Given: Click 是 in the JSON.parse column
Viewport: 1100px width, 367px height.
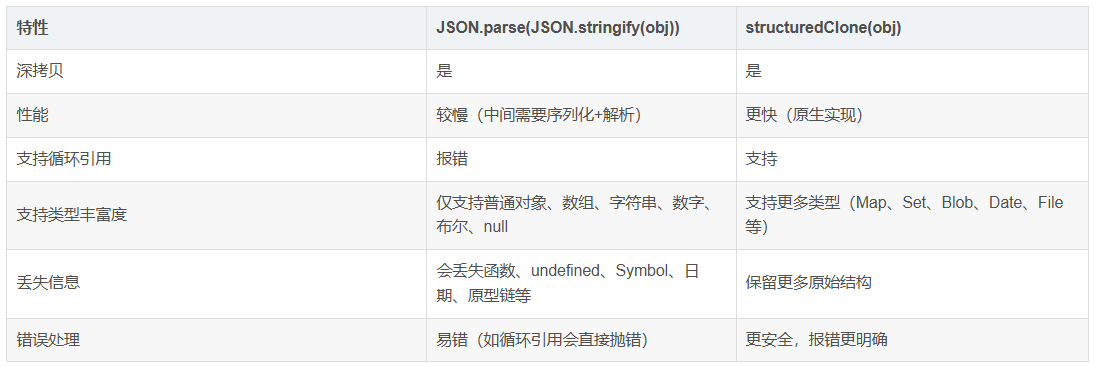Looking at the screenshot, I should point(444,72).
